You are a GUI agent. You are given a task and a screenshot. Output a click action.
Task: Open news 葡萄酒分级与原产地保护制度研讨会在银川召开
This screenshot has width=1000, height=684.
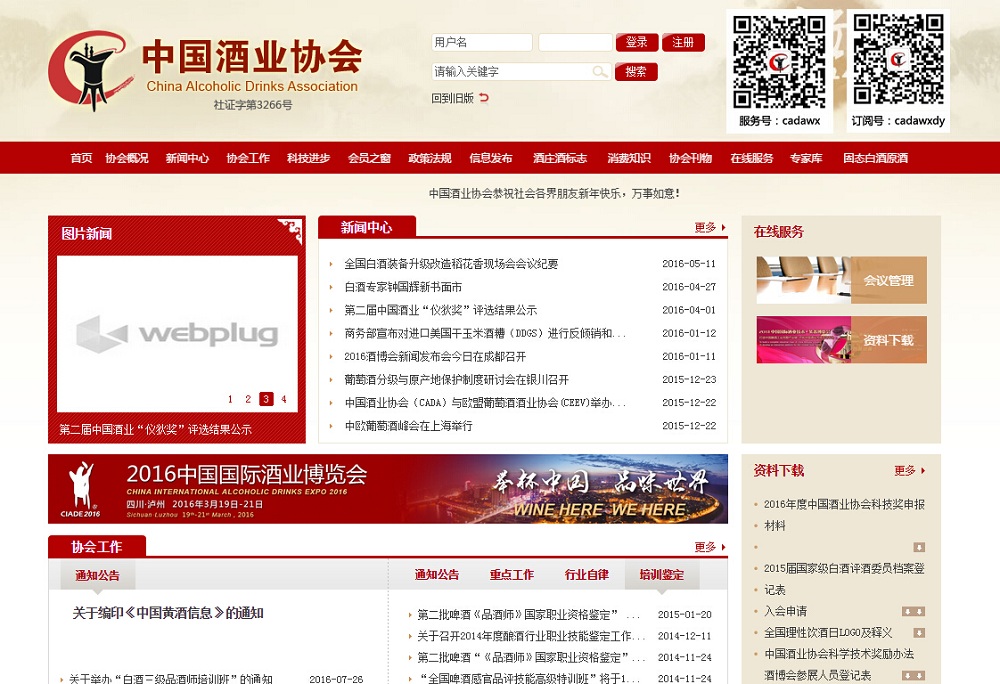point(456,380)
